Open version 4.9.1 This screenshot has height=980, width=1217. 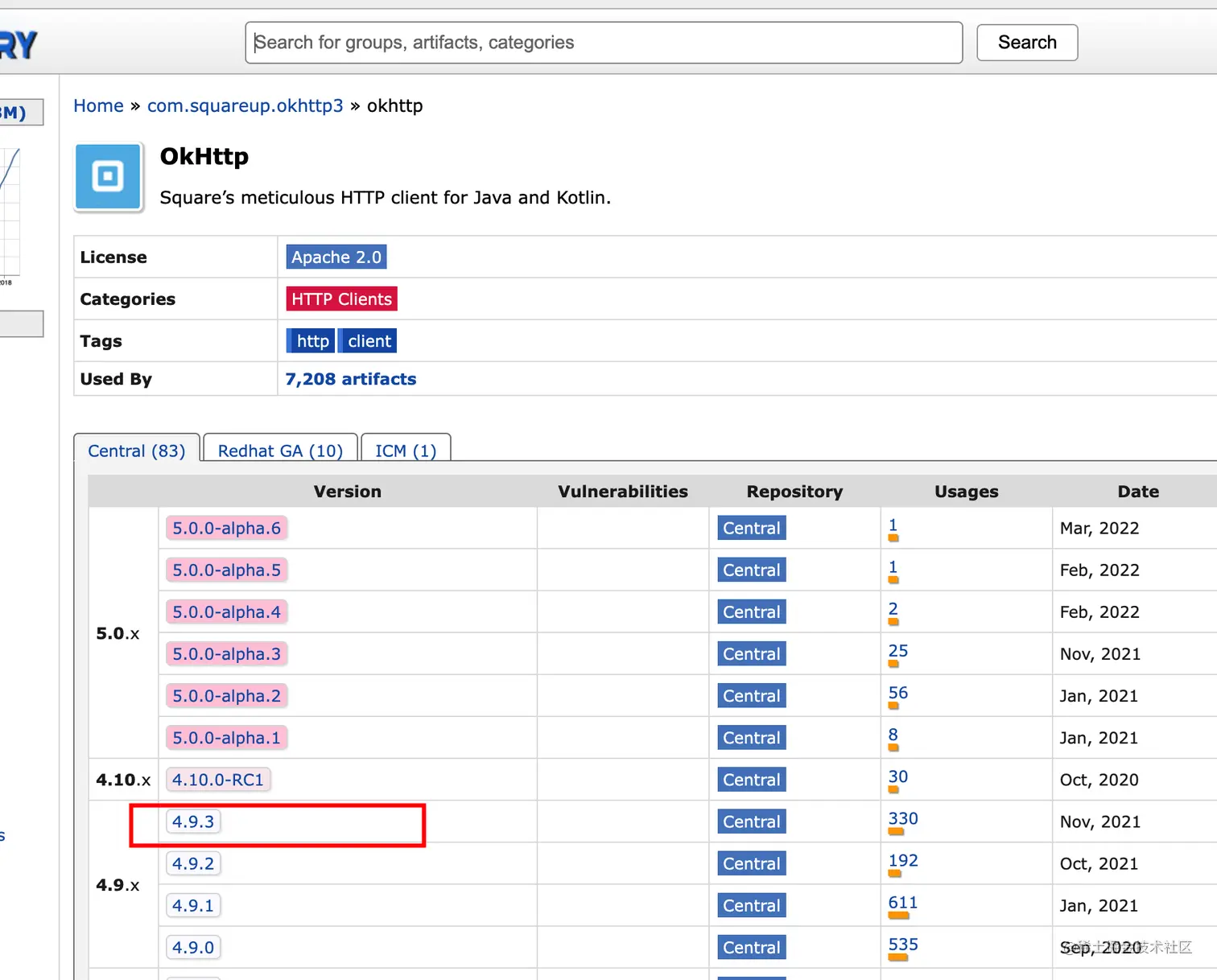193,905
